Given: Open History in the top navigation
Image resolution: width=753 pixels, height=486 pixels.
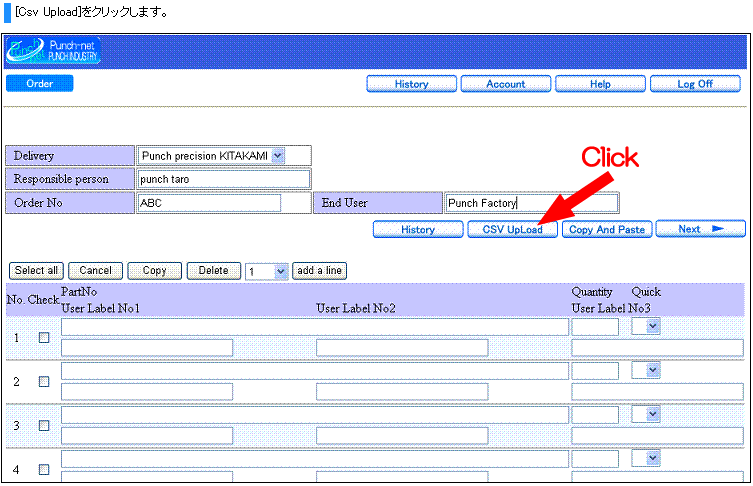Looking at the screenshot, I should (x=411, y=84).
